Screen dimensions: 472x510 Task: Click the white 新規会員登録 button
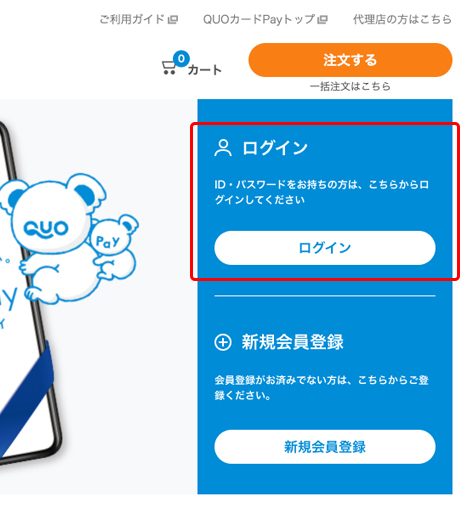coord(325,447)
